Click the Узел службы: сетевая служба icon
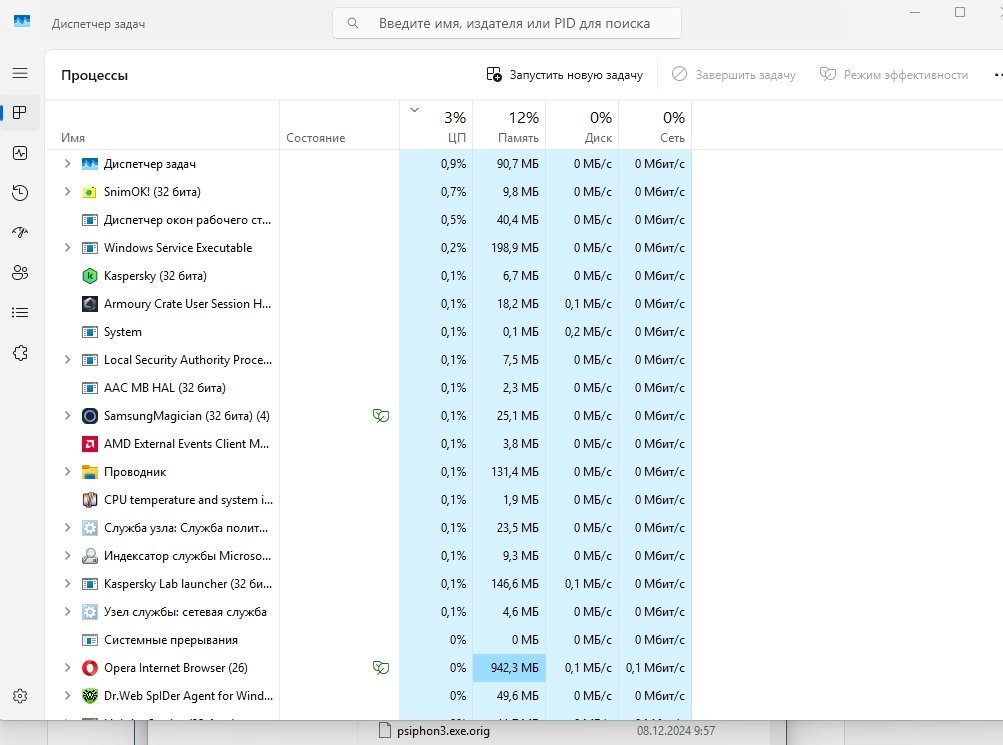The height and width of the screenshot is (745, 1003). 90,612
